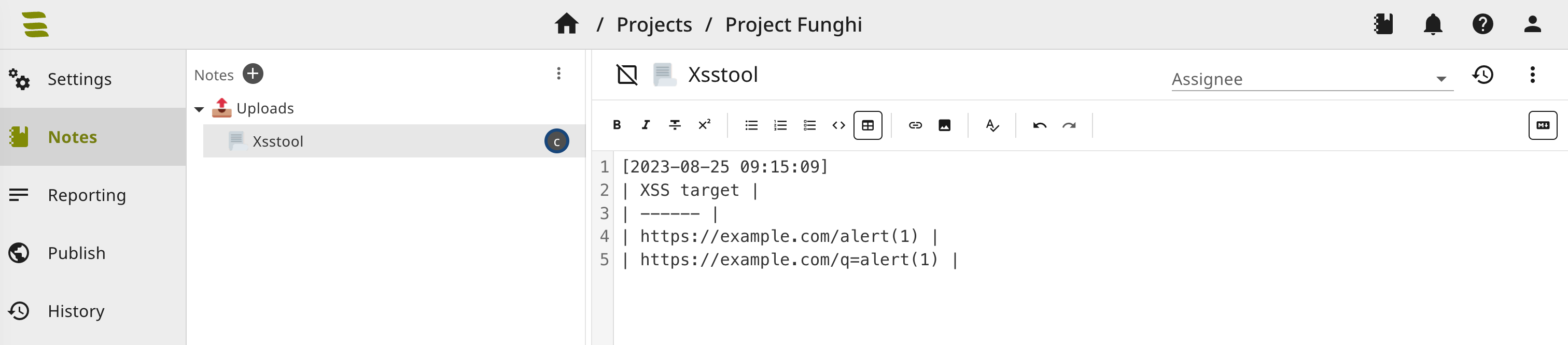This screenshot has height=345, width=1568.
Task: Apply italic formatting
Action: [x=646, y=125]
